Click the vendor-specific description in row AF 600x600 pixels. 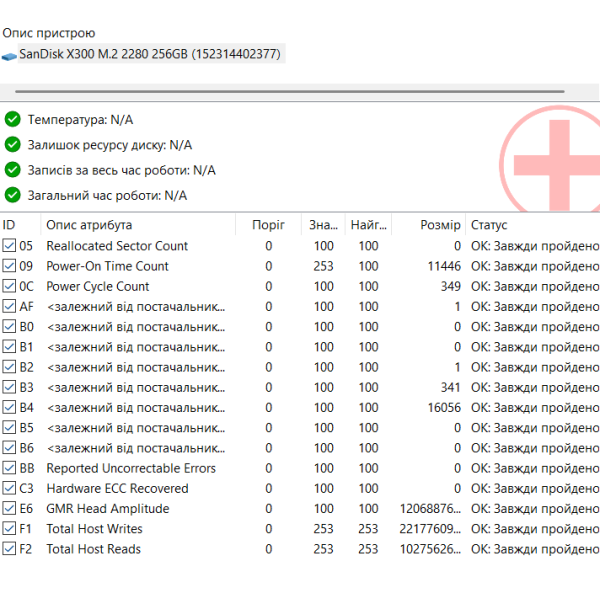point(135,307)
